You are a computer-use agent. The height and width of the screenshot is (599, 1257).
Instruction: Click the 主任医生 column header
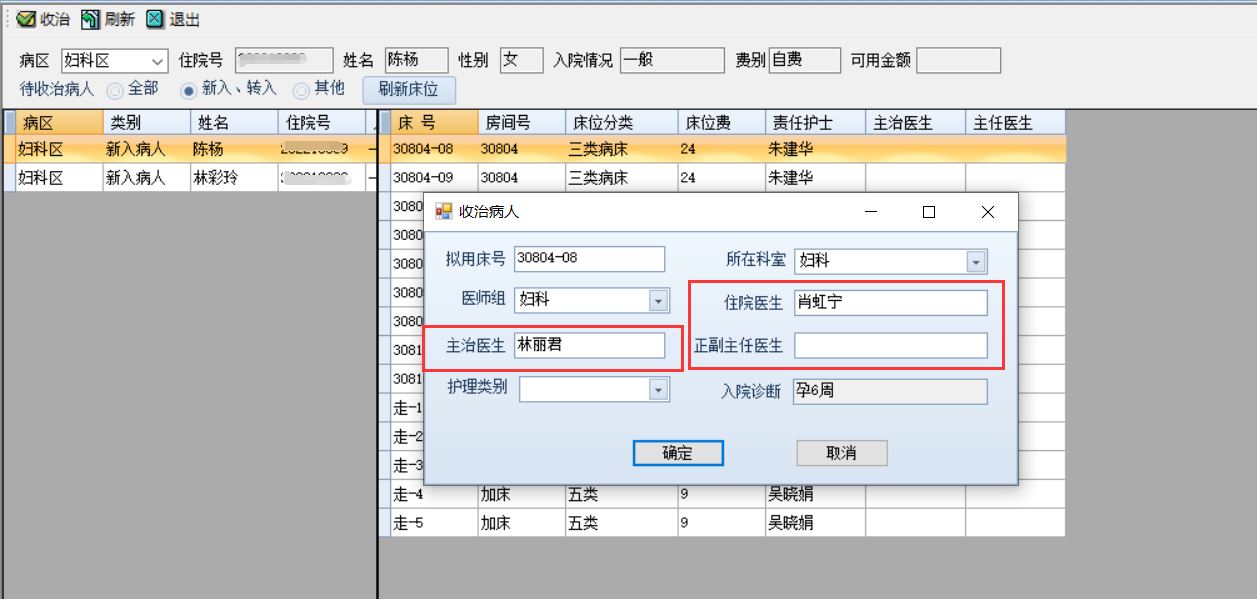tap(1016, 123)
